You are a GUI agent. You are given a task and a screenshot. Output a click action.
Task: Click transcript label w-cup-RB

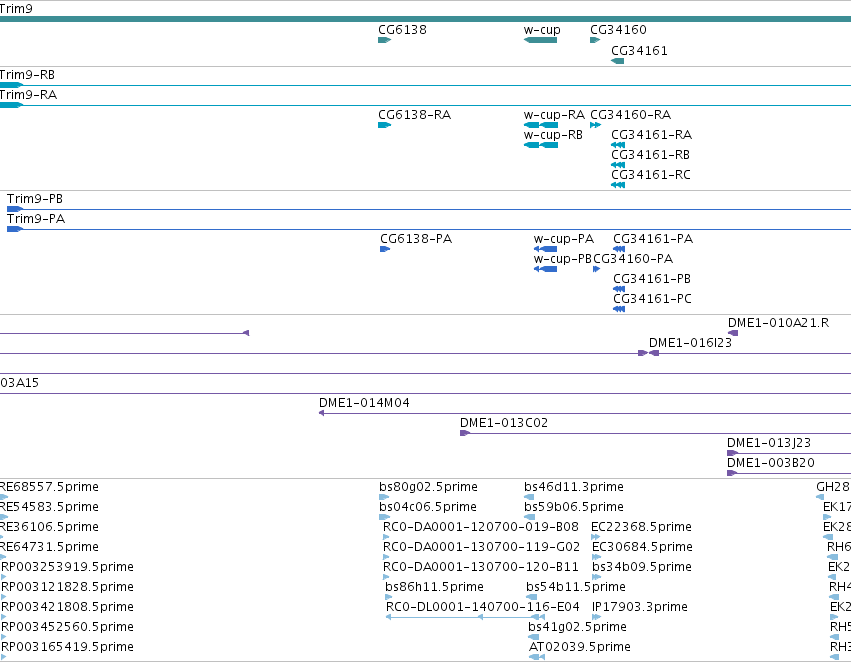click(x=553, y=135)
